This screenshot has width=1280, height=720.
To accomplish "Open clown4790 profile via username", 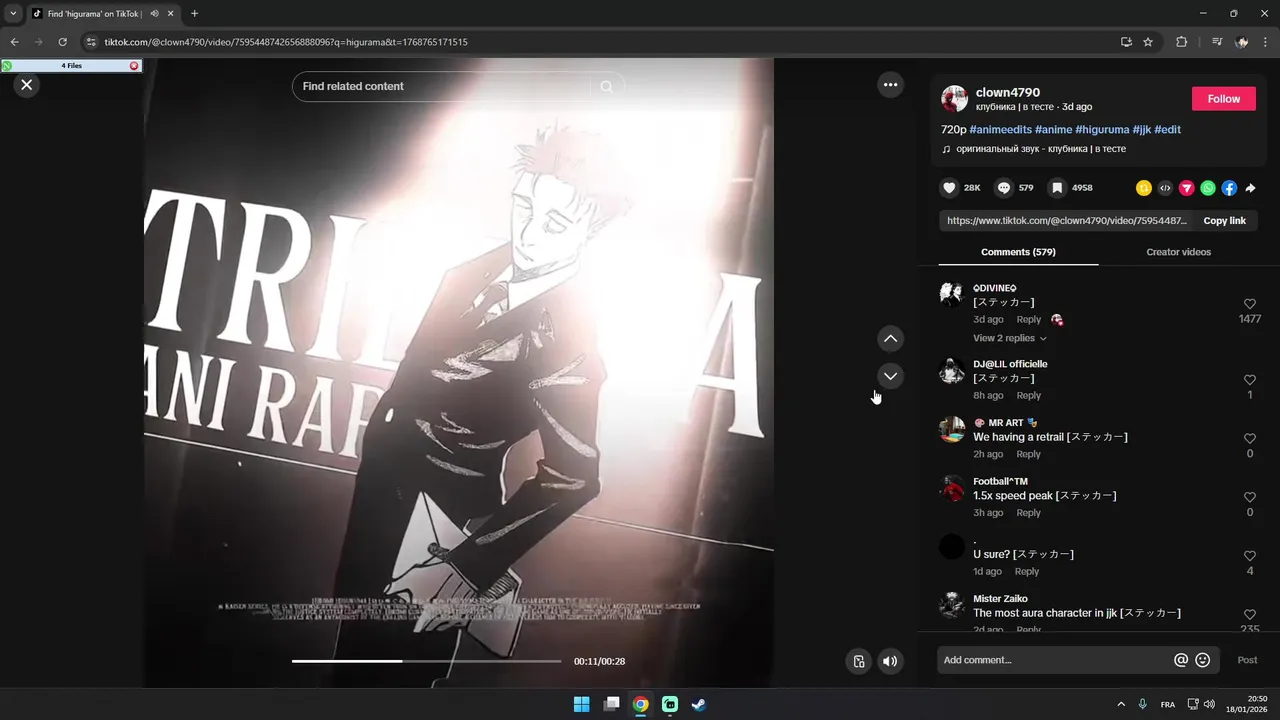I will click(x=1008, y=92).
